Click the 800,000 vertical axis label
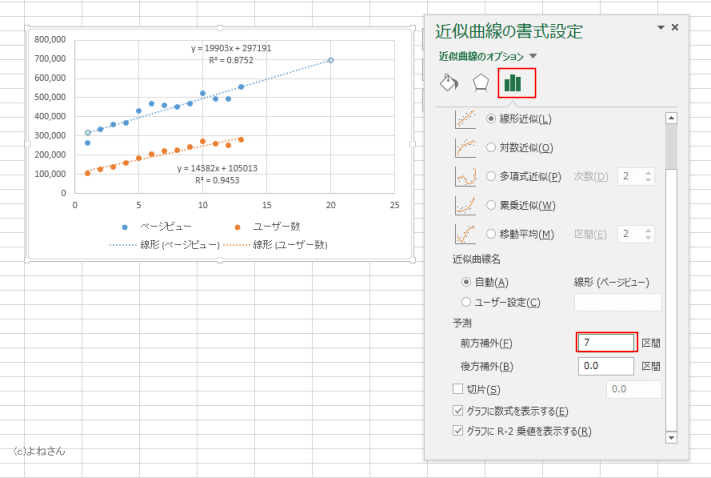This screenshot has width=711, height=478. point(50,39)
